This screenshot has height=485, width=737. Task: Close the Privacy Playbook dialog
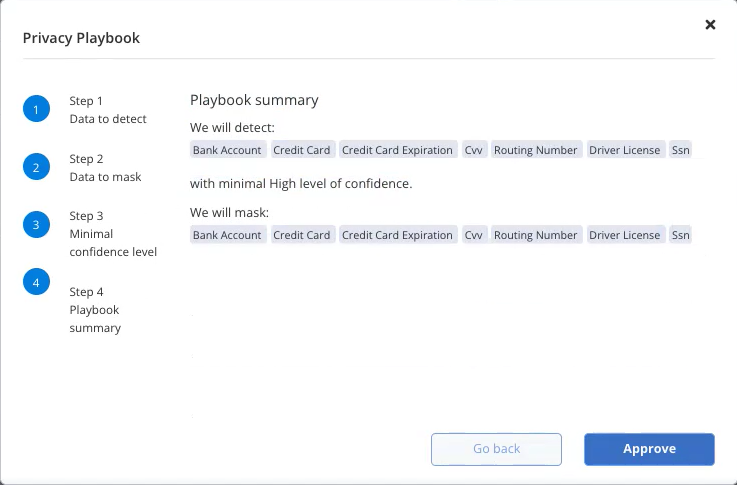pyautogui.click(x=710, y=24)
